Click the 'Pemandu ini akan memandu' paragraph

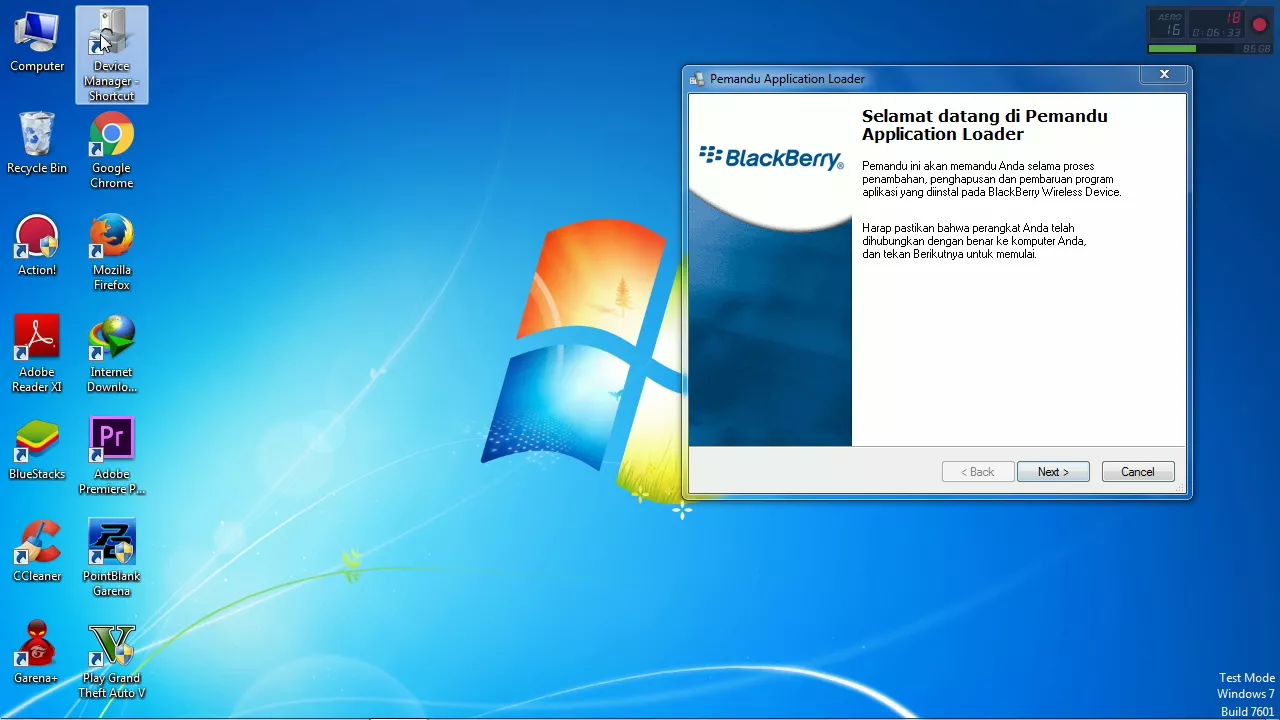pyautogui.click(x=992, y=179)
